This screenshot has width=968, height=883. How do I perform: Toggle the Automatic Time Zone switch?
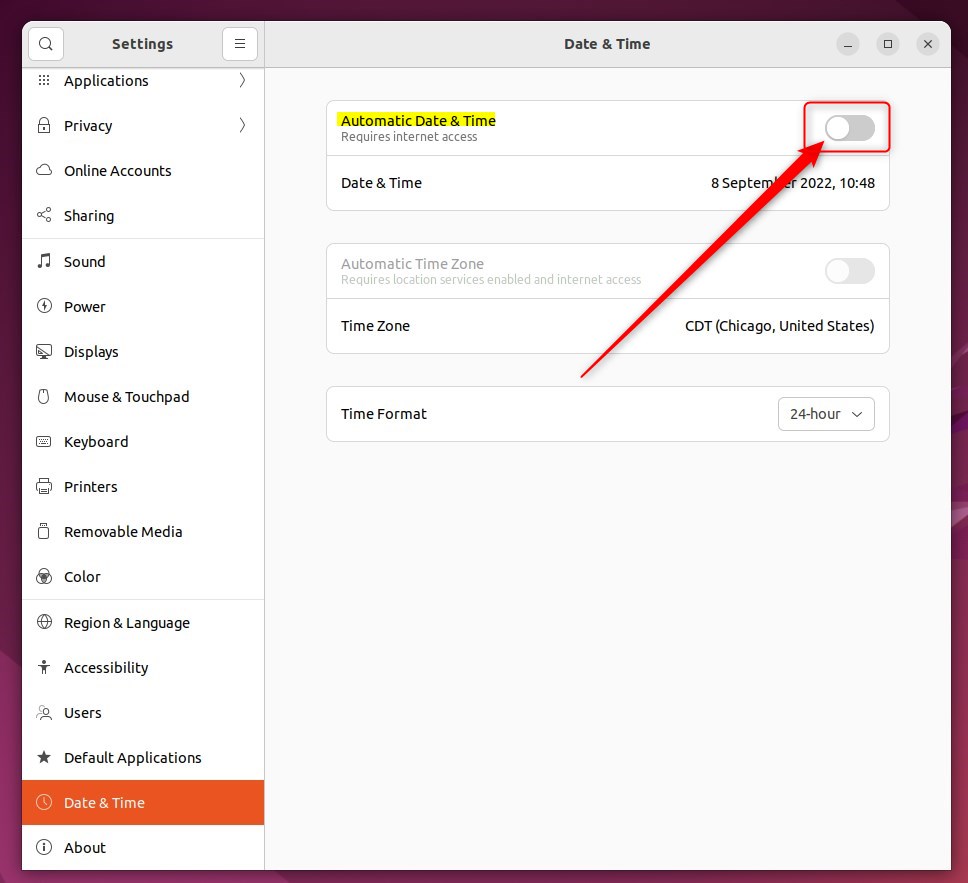(x=849, y=271)
